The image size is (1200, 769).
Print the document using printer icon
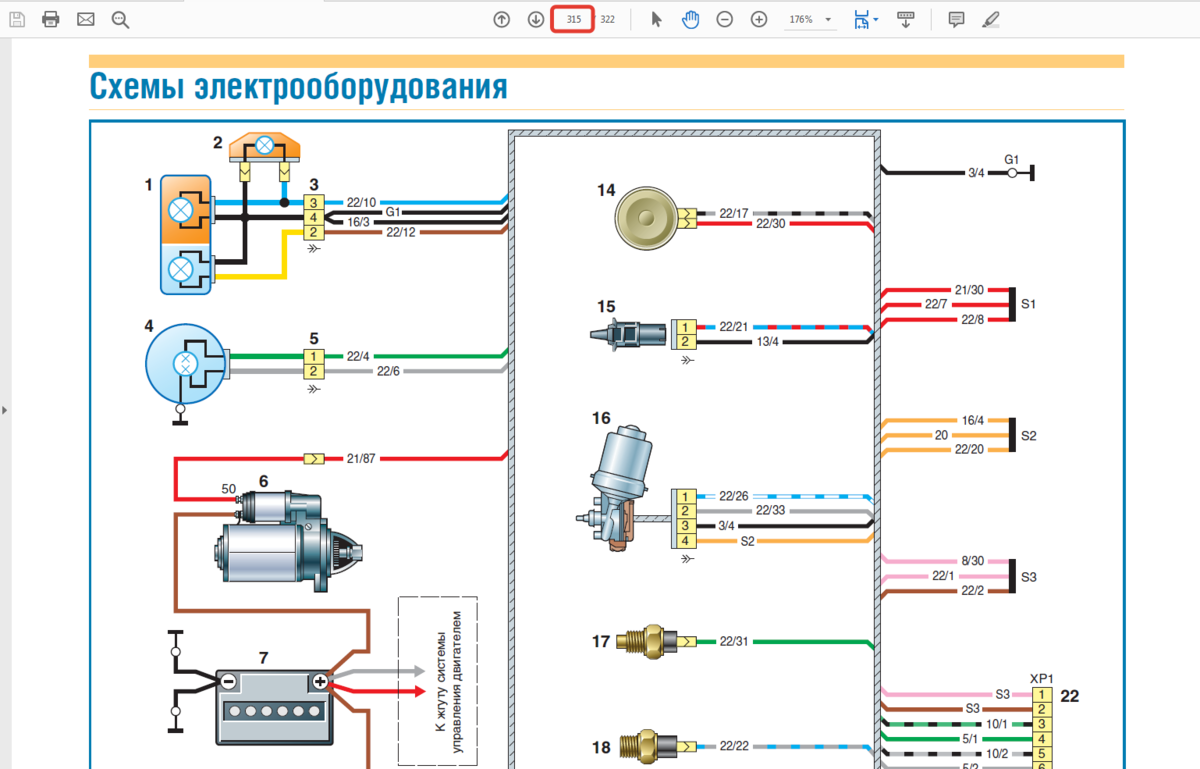click(51, 19)
